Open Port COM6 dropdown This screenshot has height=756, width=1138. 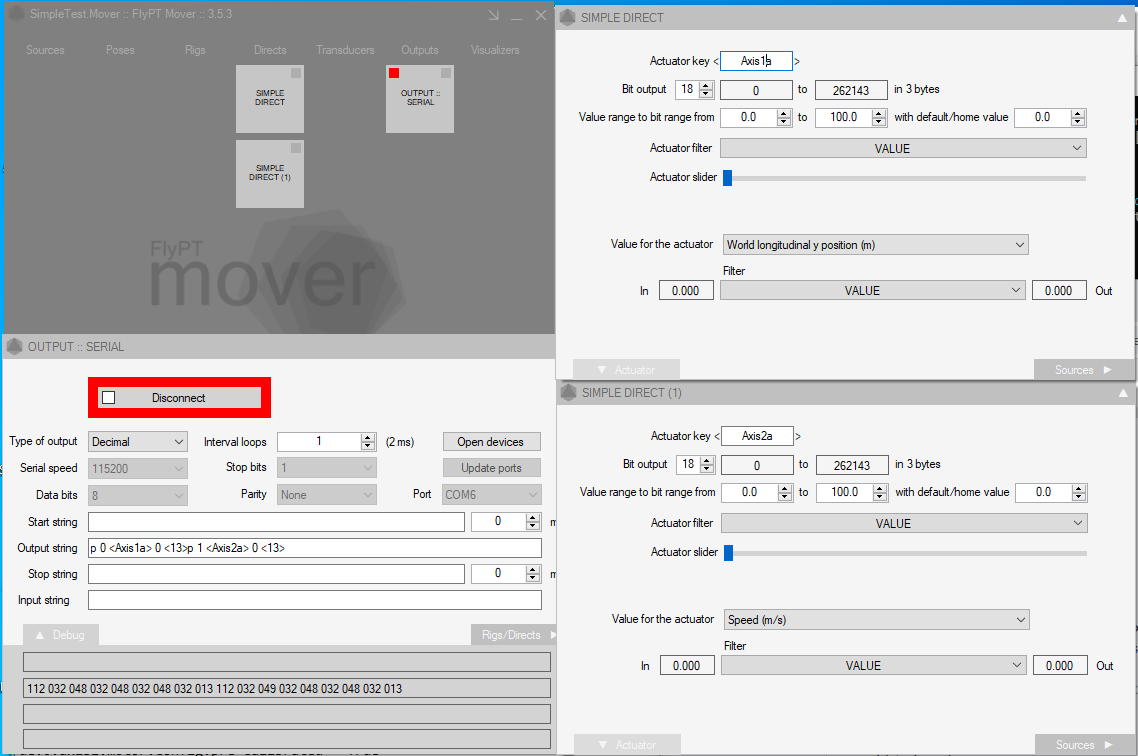coord(491,495)
